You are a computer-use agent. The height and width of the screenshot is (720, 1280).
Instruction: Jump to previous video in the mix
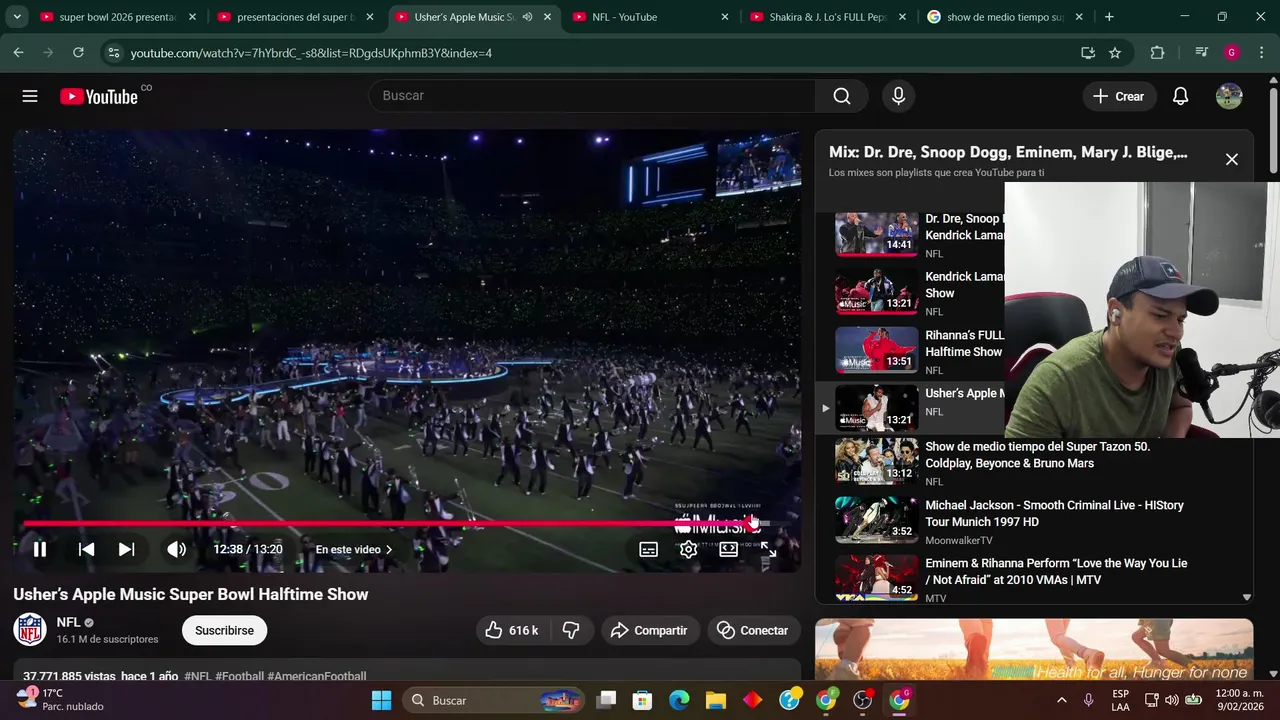pyautogui.click(x=86, y=549)
